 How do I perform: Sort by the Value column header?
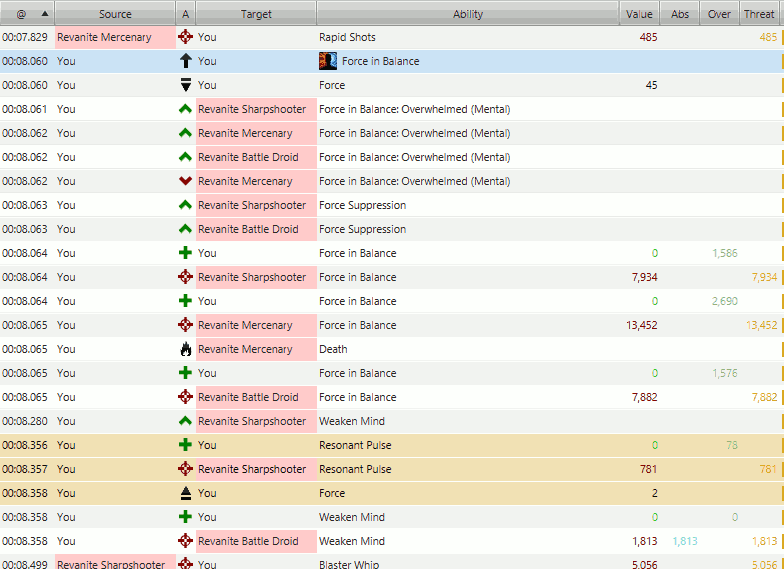tap(640, 14)
